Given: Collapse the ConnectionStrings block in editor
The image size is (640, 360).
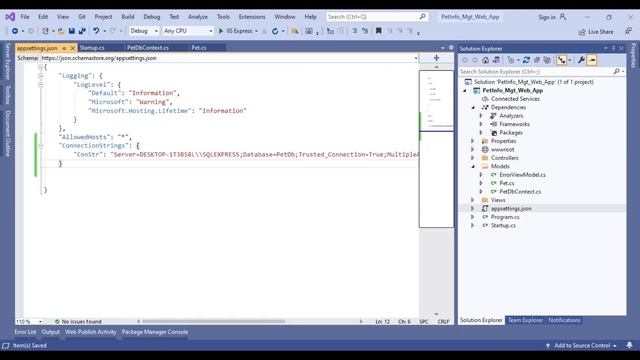Looking at the screenshot, I should pyautogui.click(x=40, y=146).
